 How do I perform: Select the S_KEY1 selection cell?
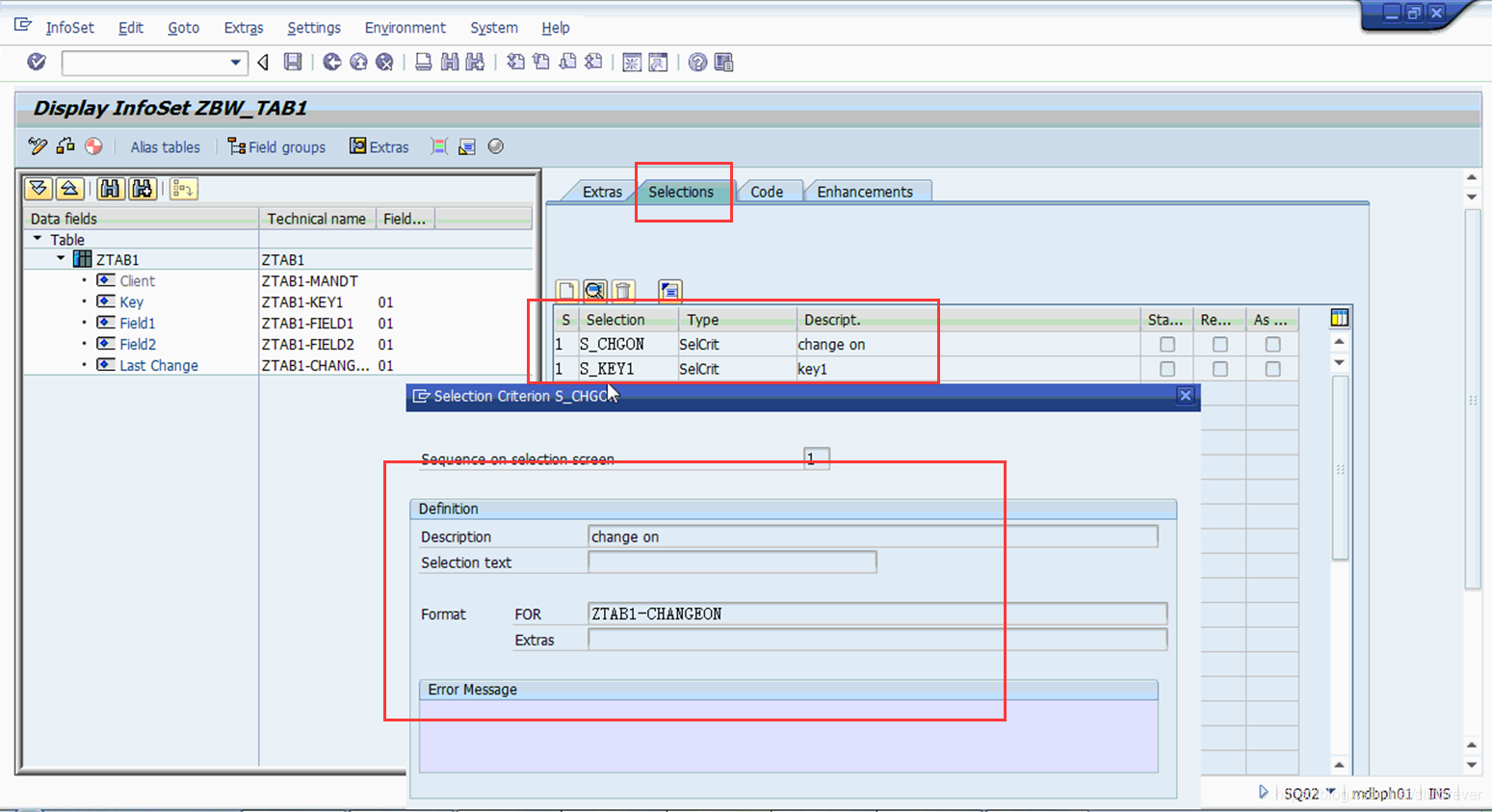tap(627, 369)
